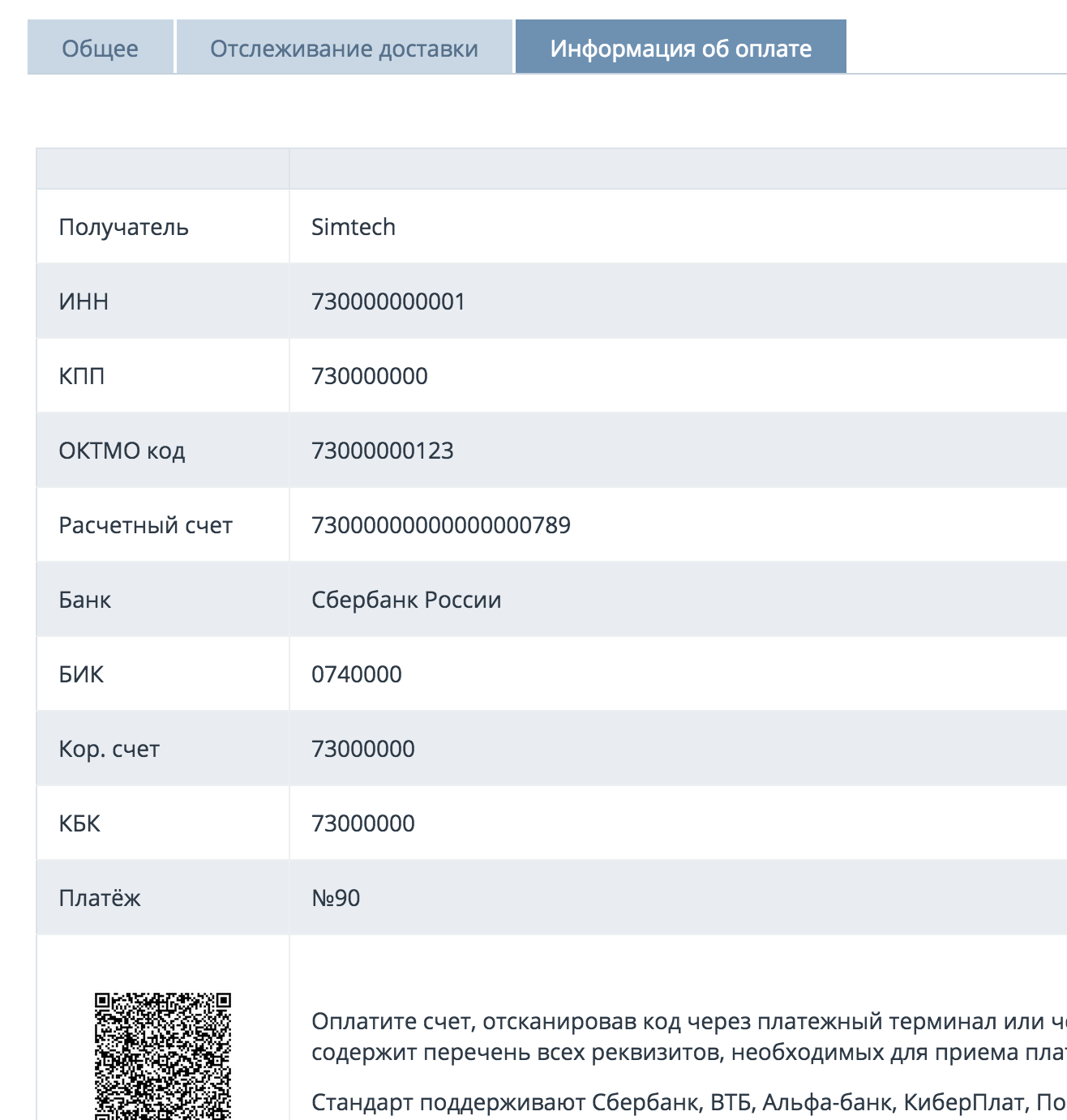Open the Отслеживание доставки tab
Image resolution: width=1067 pixels, height=1120 pixels.
(344, 49)
